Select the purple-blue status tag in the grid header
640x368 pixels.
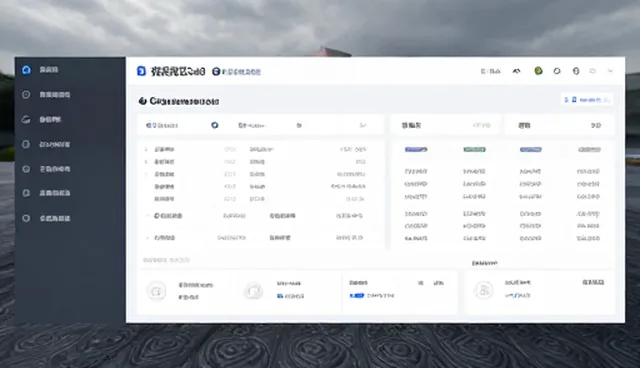pos(416,150)
